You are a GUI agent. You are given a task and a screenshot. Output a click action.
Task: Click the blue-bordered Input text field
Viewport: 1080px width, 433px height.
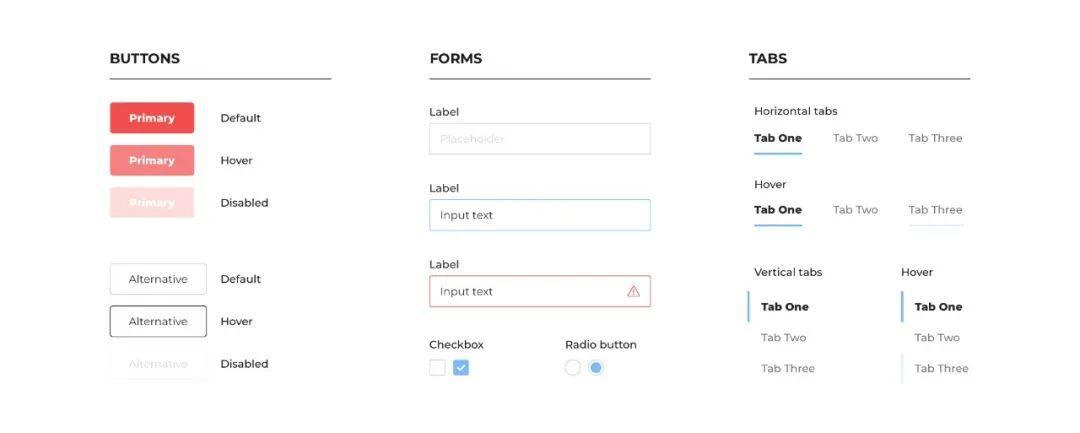pyautogui.click(x=539, y=215)
